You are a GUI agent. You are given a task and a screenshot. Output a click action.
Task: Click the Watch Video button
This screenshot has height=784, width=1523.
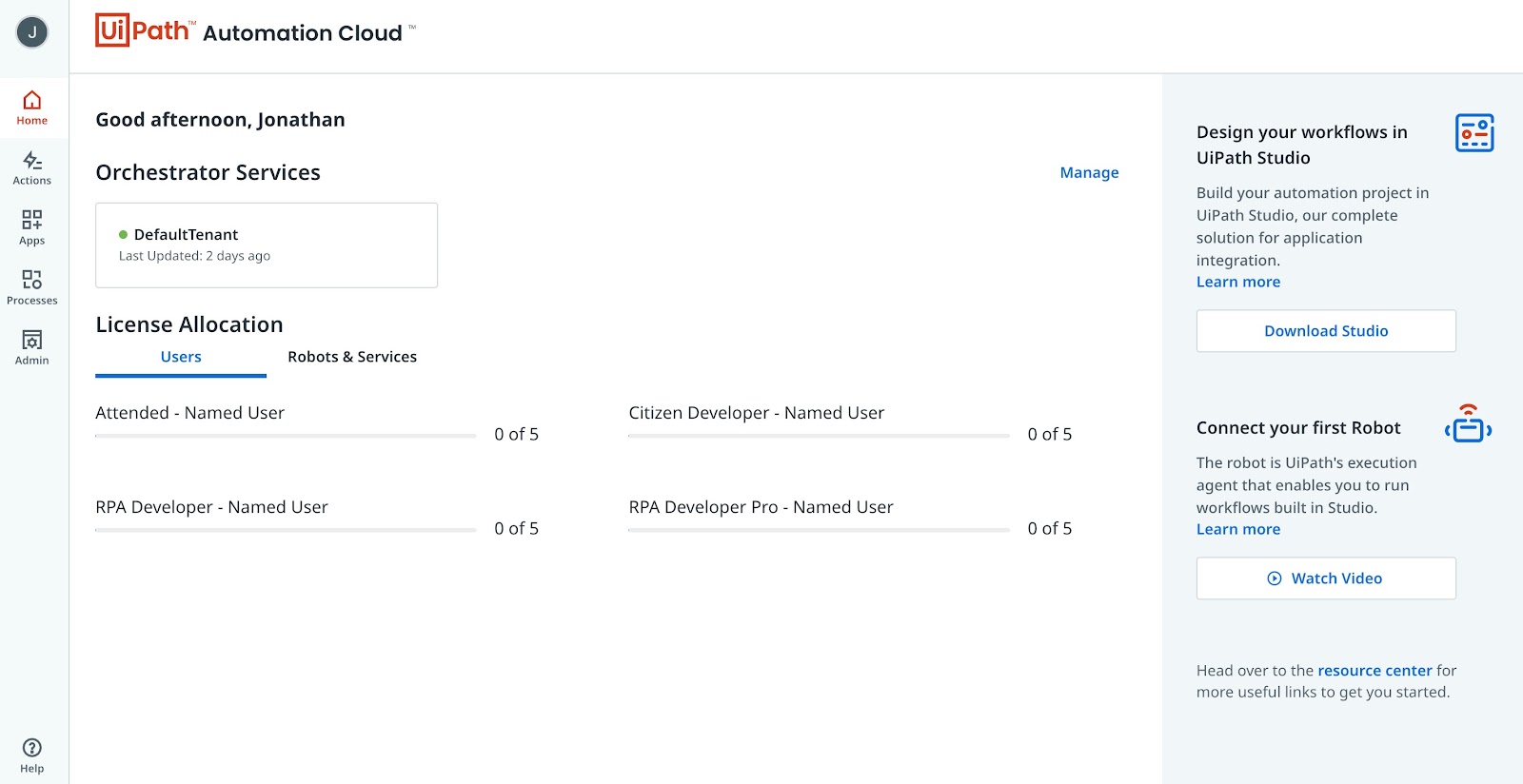tap(1325, 578)
